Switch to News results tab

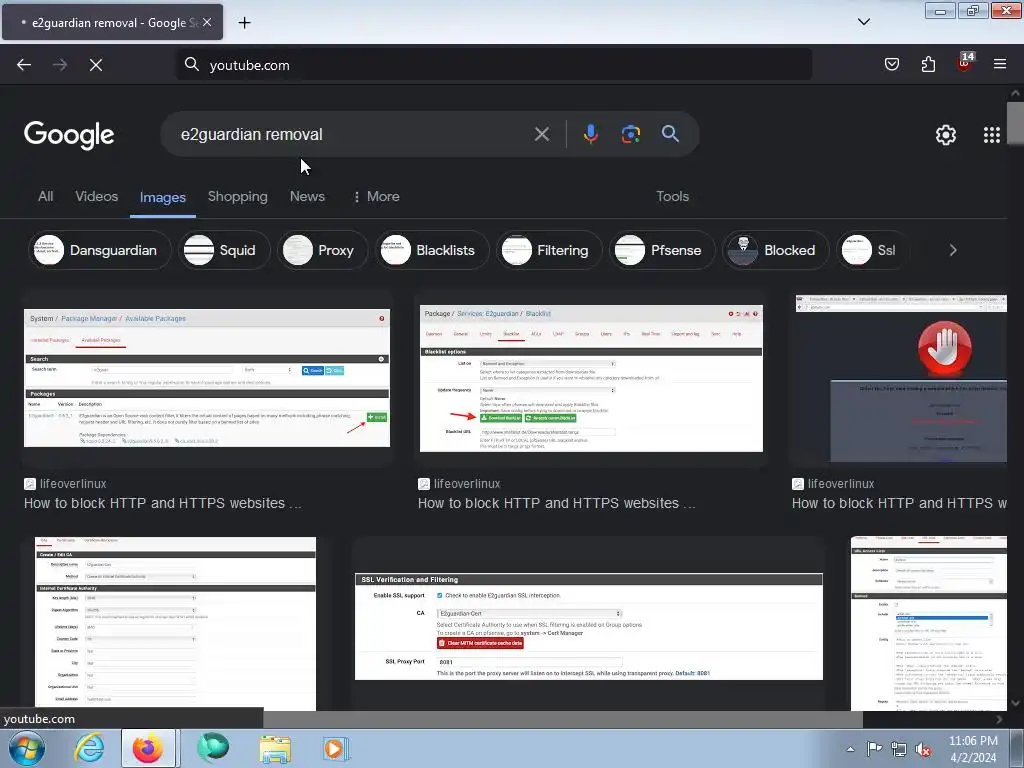point(307,197)
